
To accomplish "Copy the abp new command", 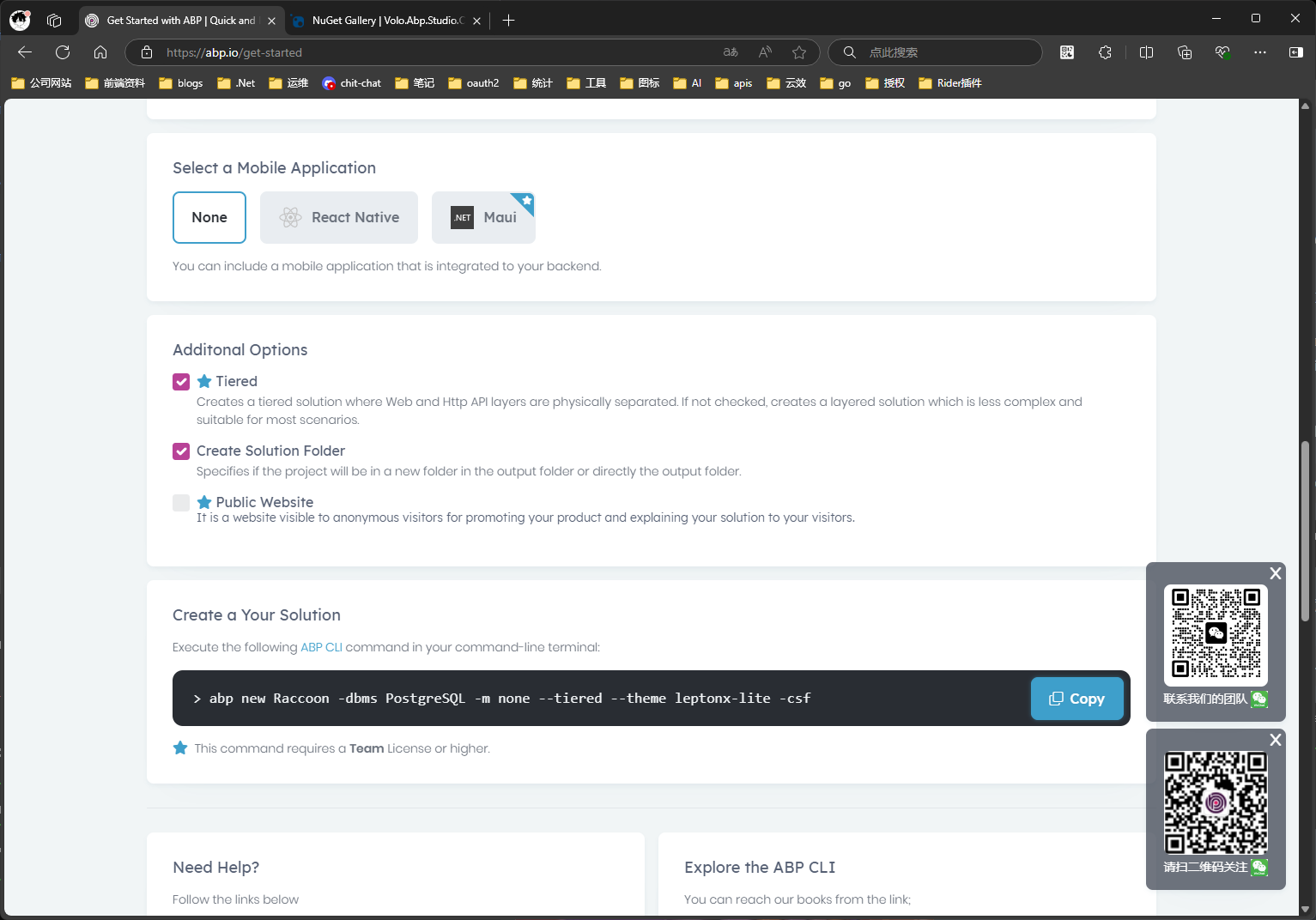I will 1077,699.
